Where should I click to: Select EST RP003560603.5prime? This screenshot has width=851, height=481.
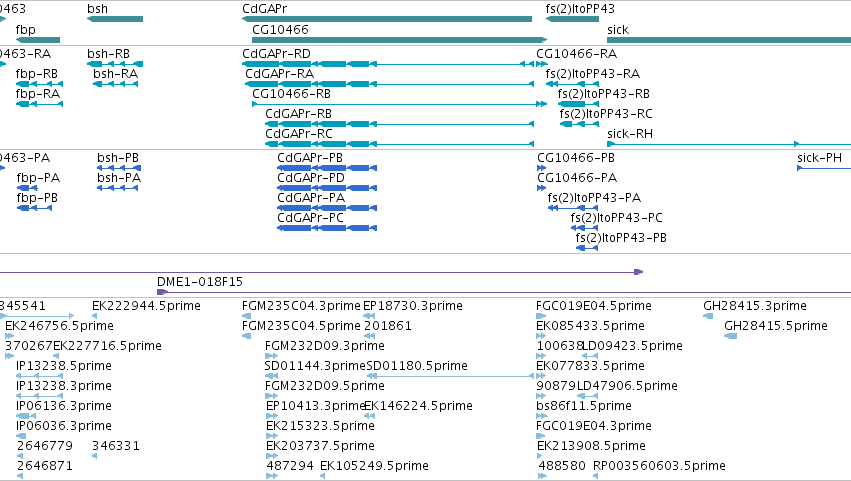click(596, 476)
